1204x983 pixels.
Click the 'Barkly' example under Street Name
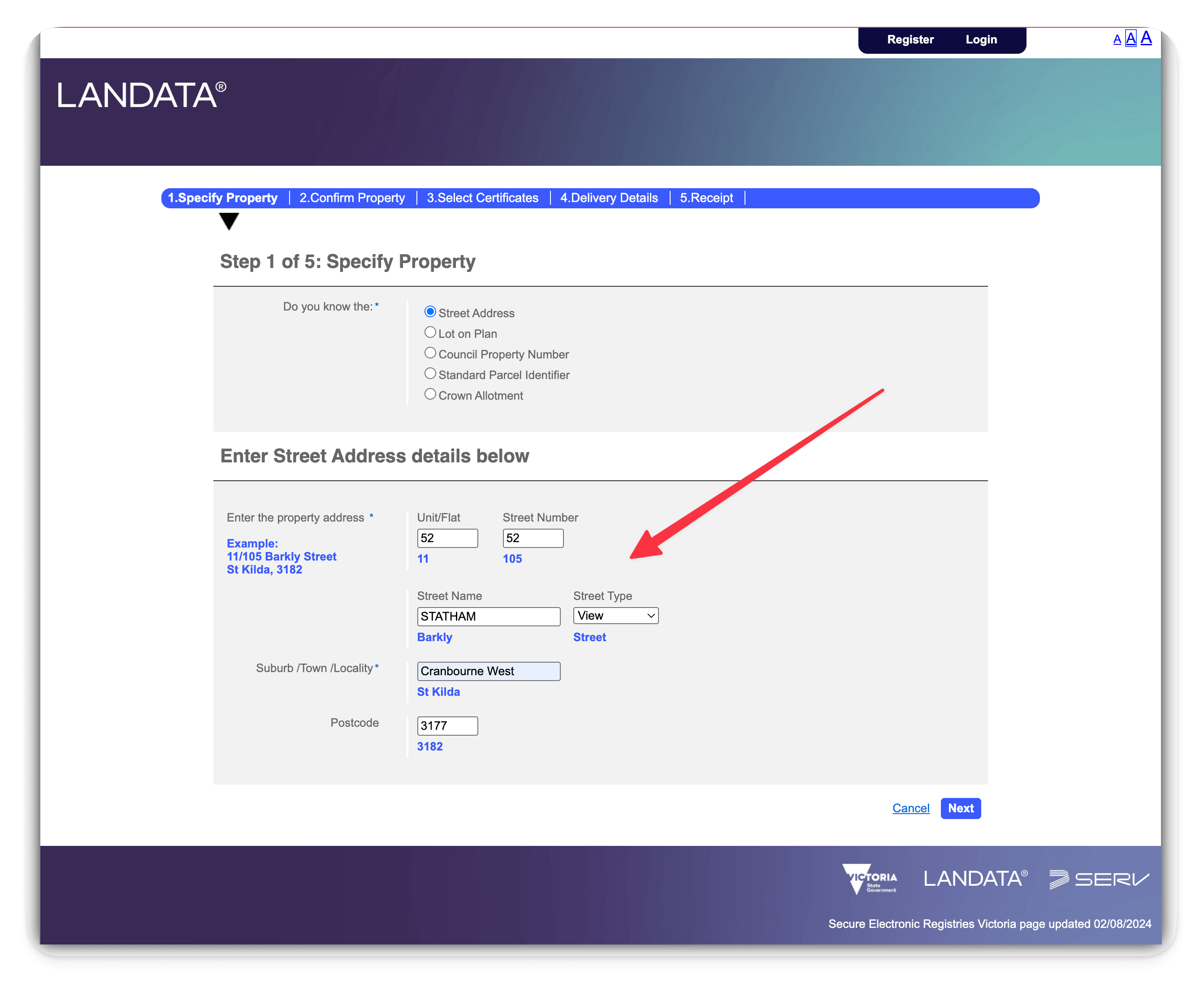tap(434, 638)
